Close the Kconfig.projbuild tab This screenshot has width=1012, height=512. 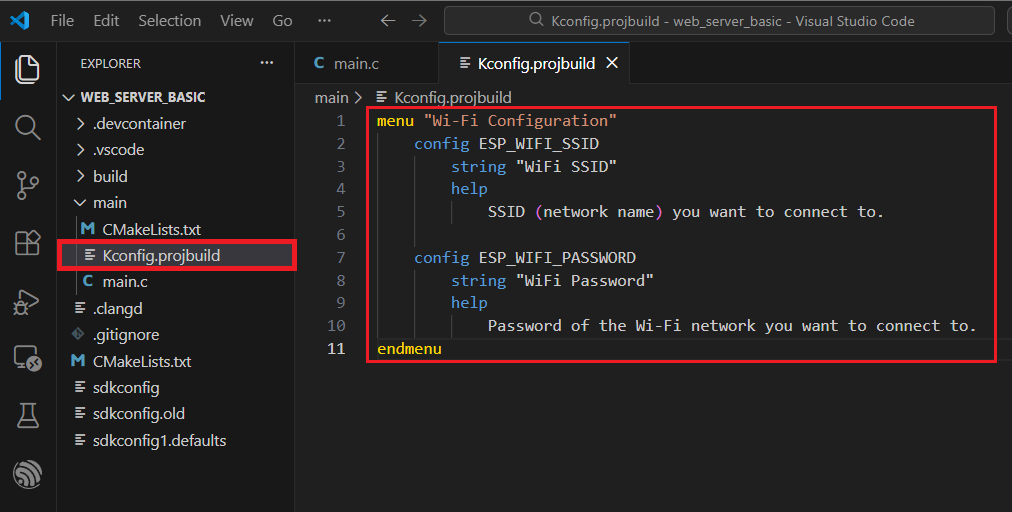612,63
